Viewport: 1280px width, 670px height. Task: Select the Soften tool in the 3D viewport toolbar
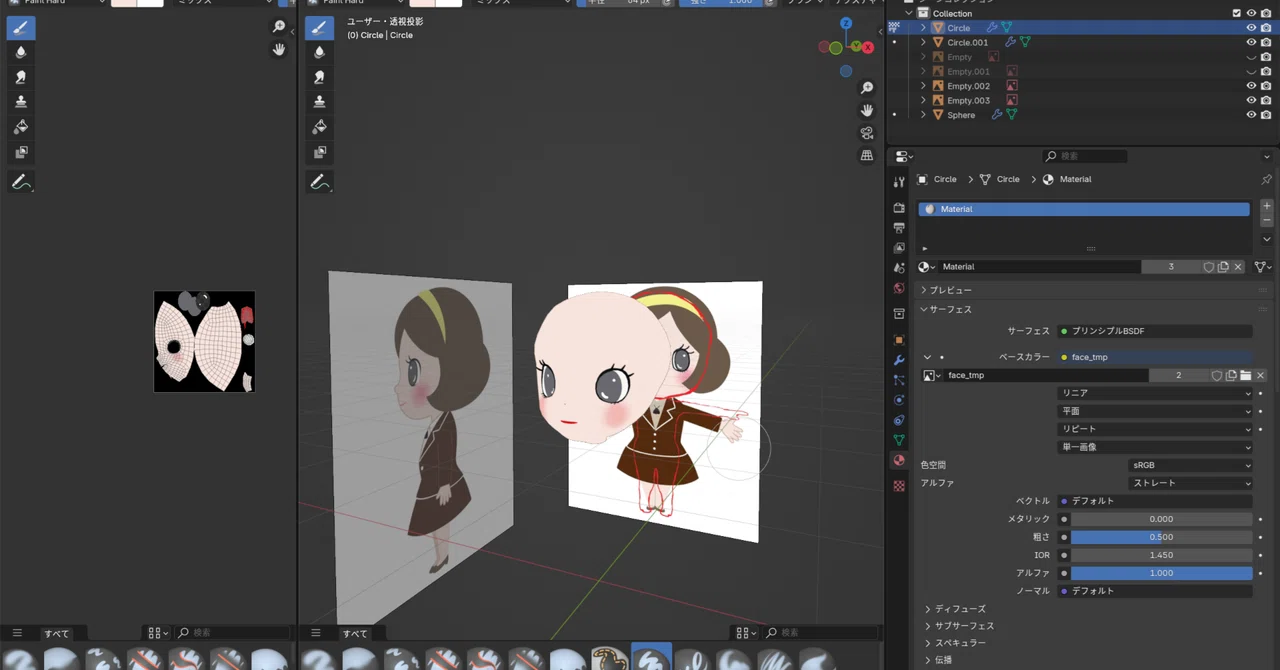click(x=319, y=52)
